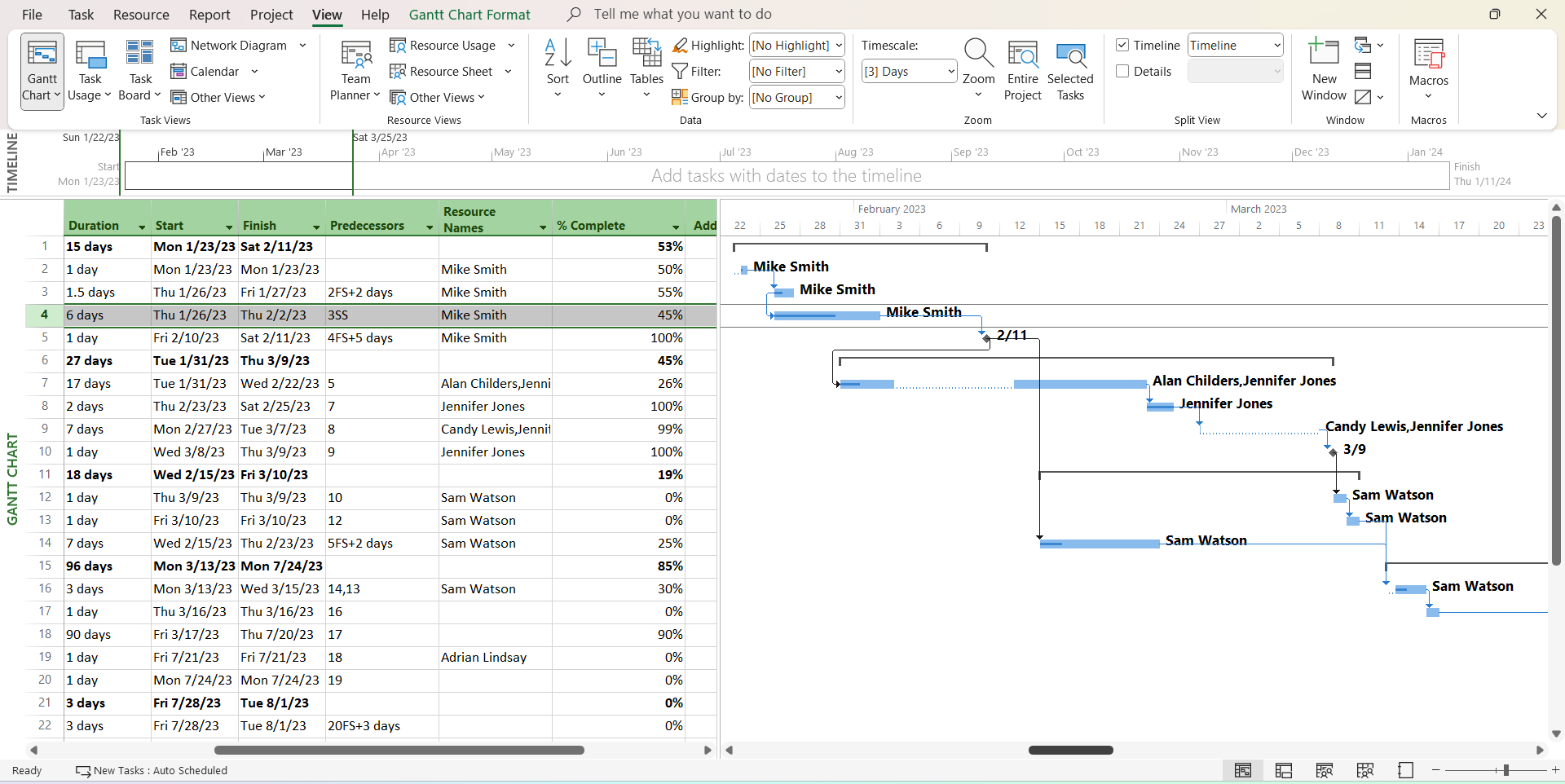Open the Team Planner view
Viewport: 1565px width, 784px height.
355,70
